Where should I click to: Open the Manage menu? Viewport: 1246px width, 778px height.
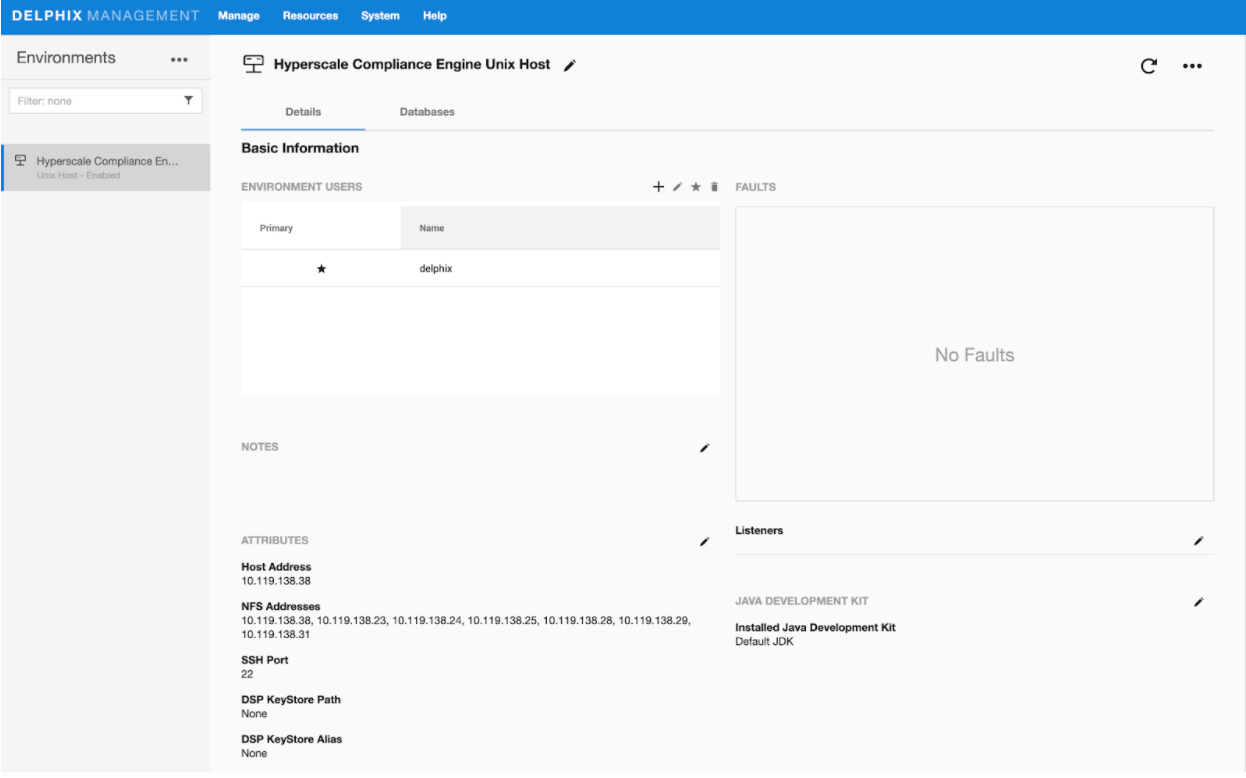238,16
